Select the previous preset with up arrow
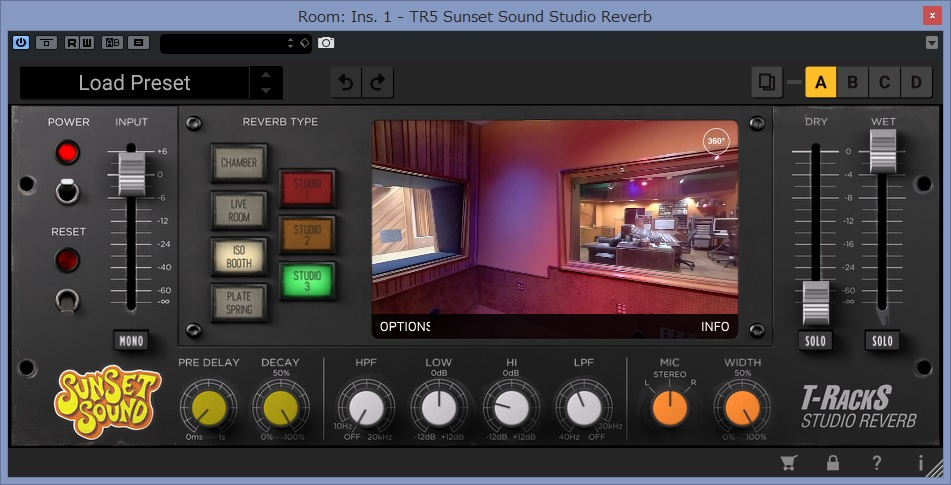951x485 pixels. tap(266, 75)
